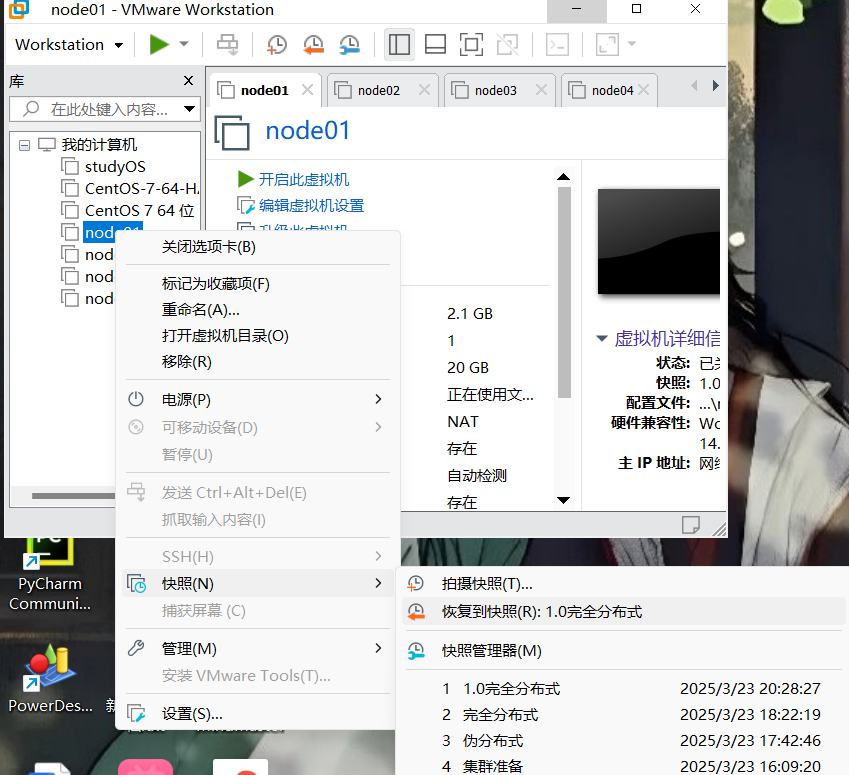Screen dimensions: 849x775
Task: Open snapshot manager from the toolbar
Action: (x=350, y=44)
